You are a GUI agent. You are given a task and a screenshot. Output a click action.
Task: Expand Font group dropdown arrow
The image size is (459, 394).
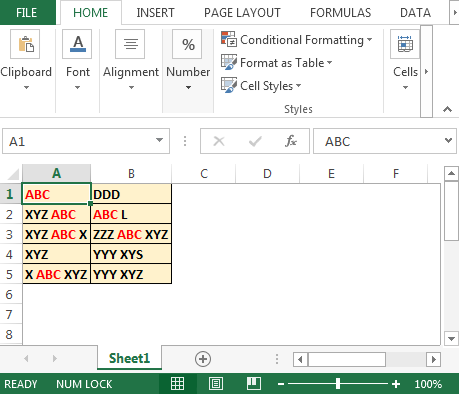77,87
